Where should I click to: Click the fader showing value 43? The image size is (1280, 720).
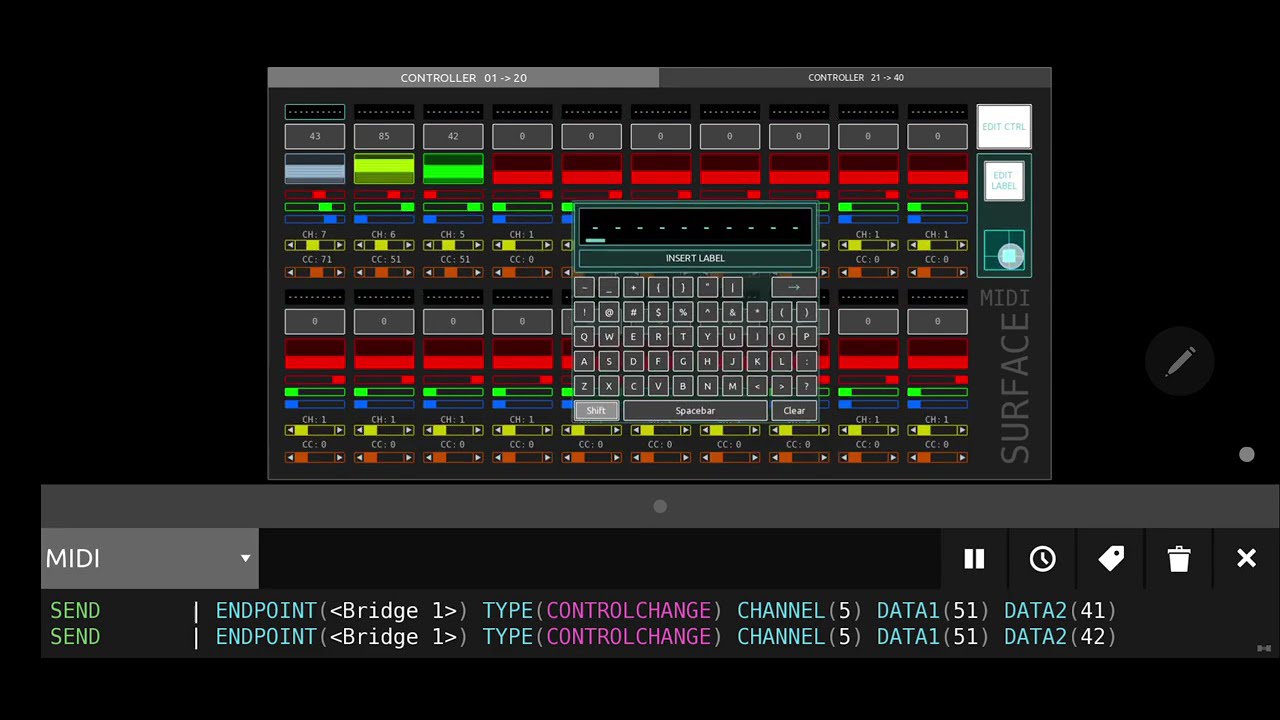[315, 169]
